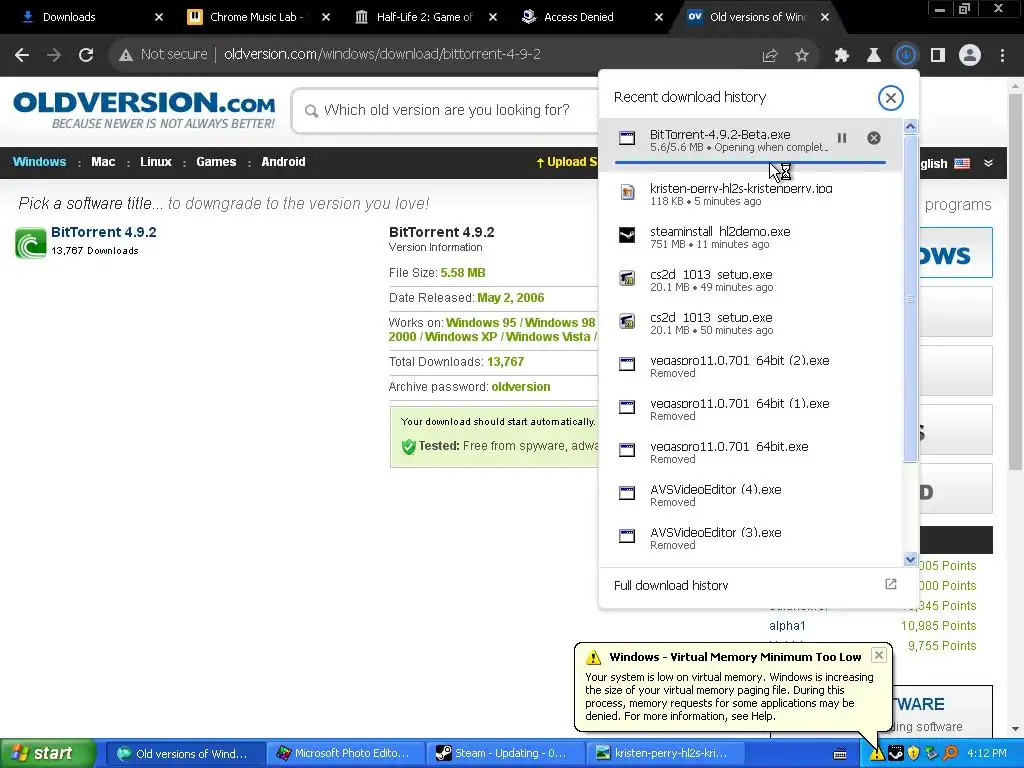Click the Upload Software link
1024x768 pixels.
[566, 162]
